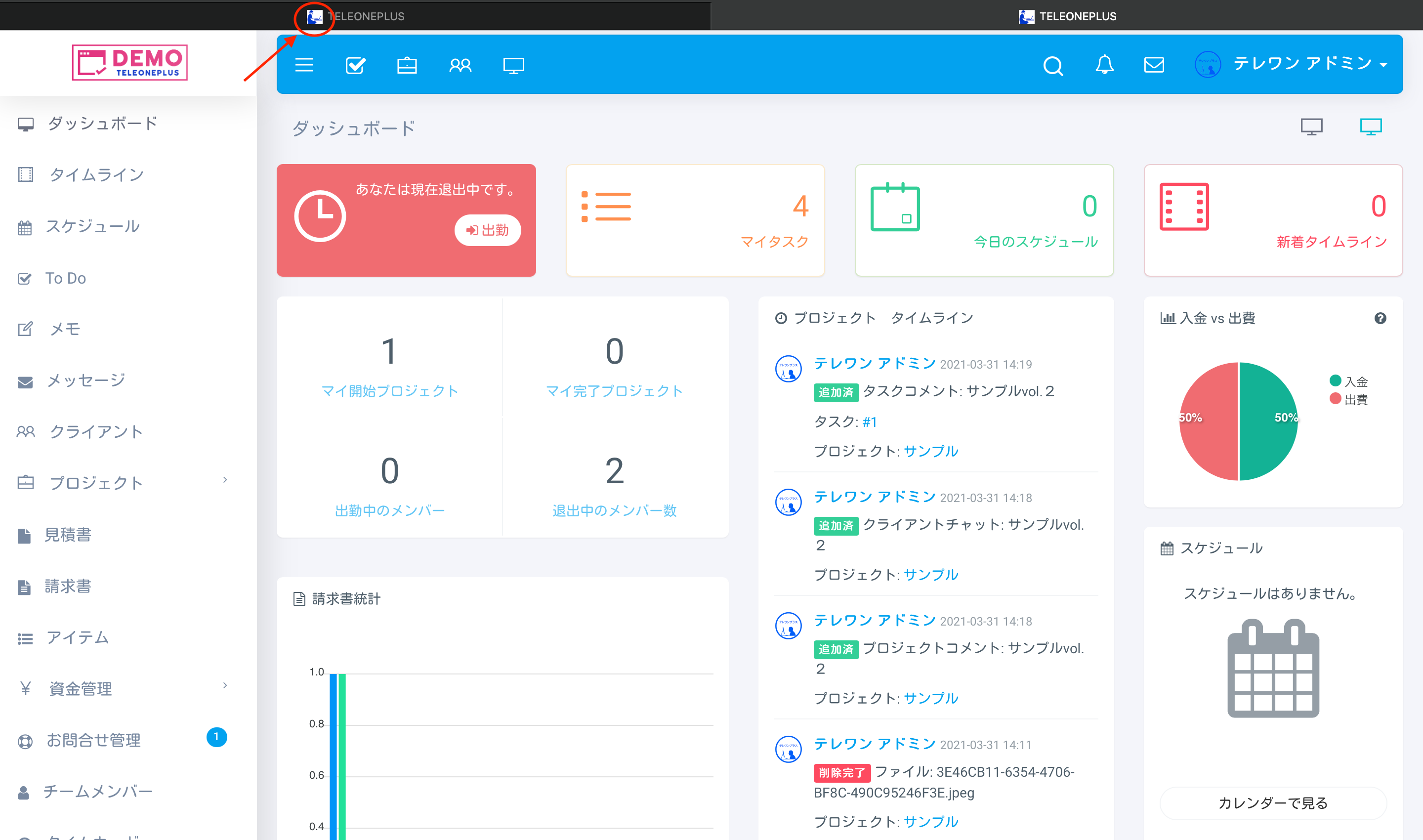Switch to the second TELEONEPLUS browser tab
1423x840 pixels.
(1067, 16)
